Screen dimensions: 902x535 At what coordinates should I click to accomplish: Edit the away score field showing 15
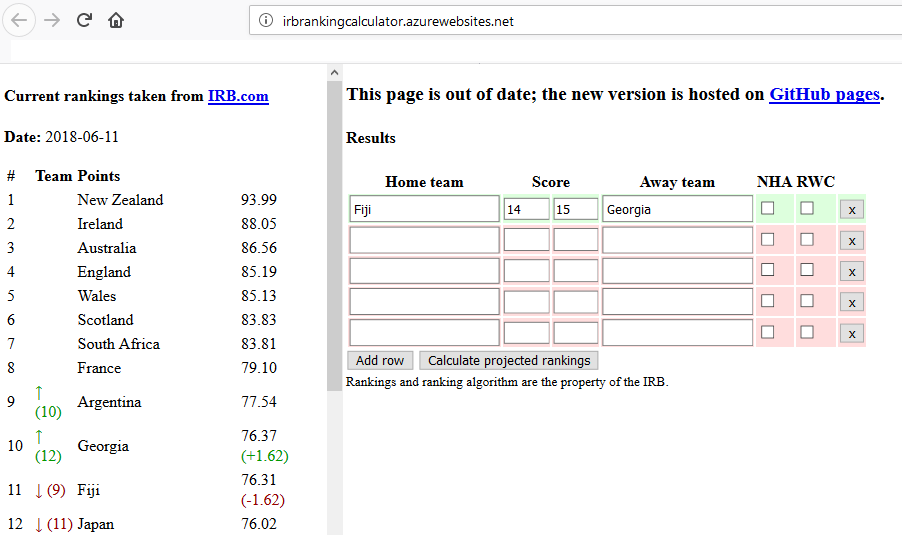click(575, 209)
